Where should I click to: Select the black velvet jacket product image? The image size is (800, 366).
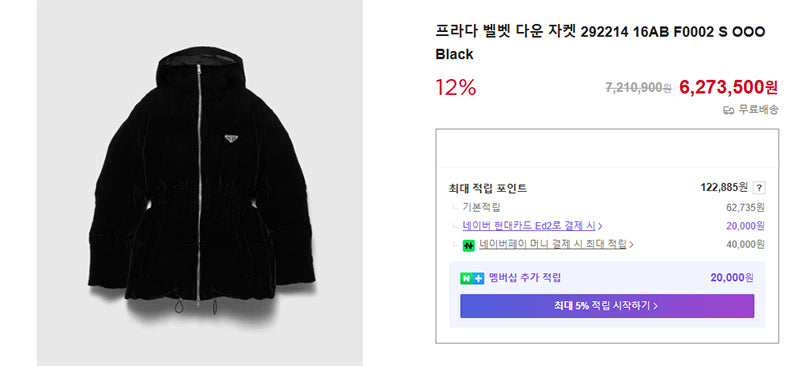(x=200, y=183)
